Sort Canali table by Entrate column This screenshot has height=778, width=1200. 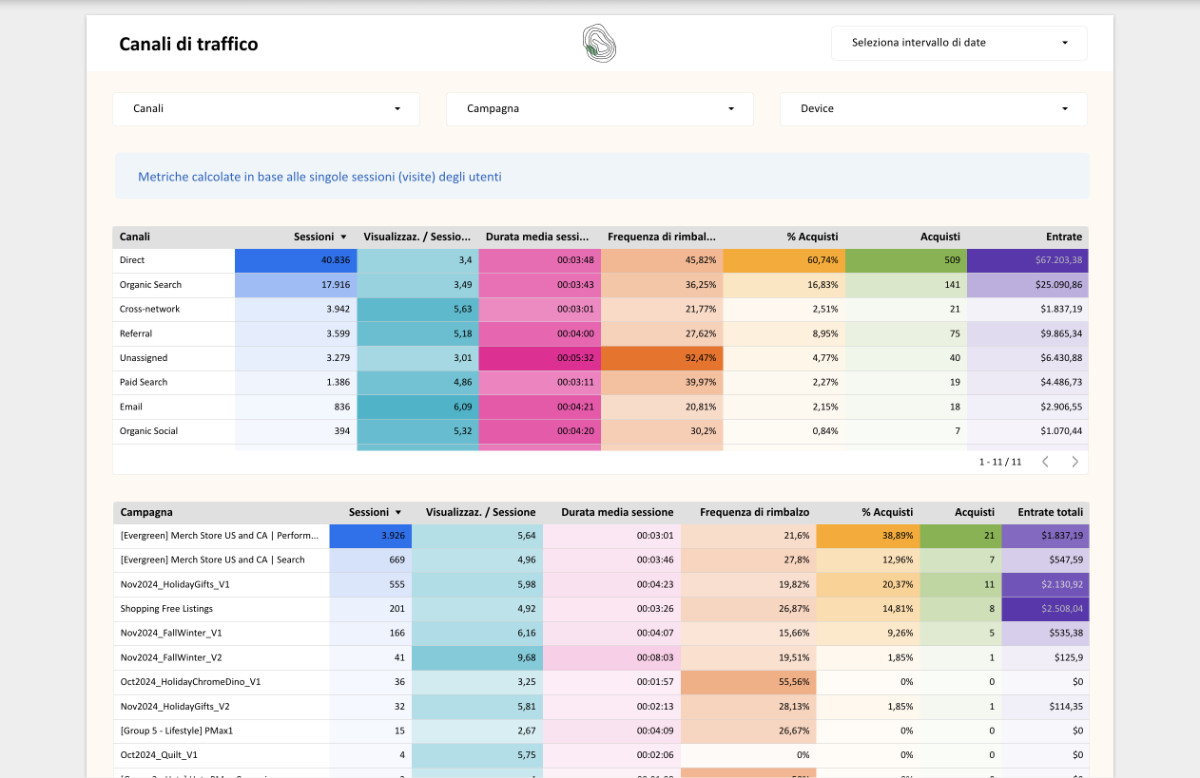tap(1063, 237)
